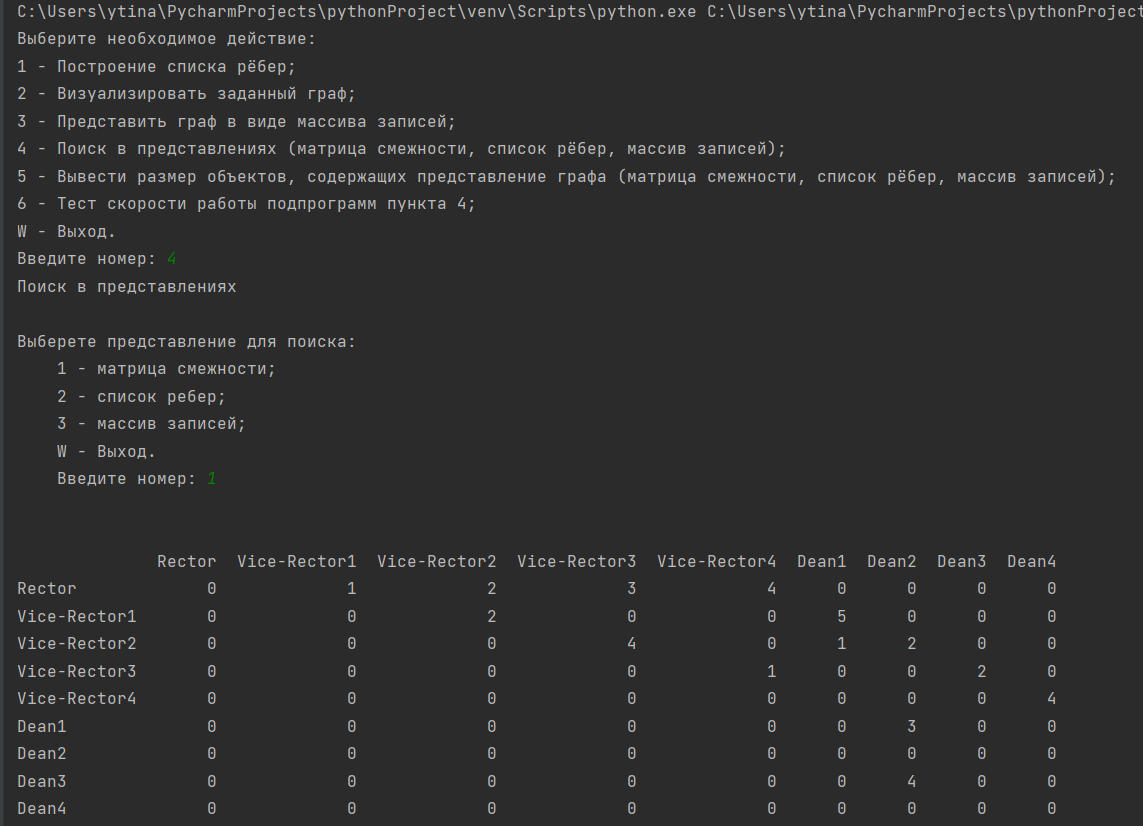Click the Rector row label
This screenshot has width=1143, height=826.
pyautogui.click(x=47, y=589)
